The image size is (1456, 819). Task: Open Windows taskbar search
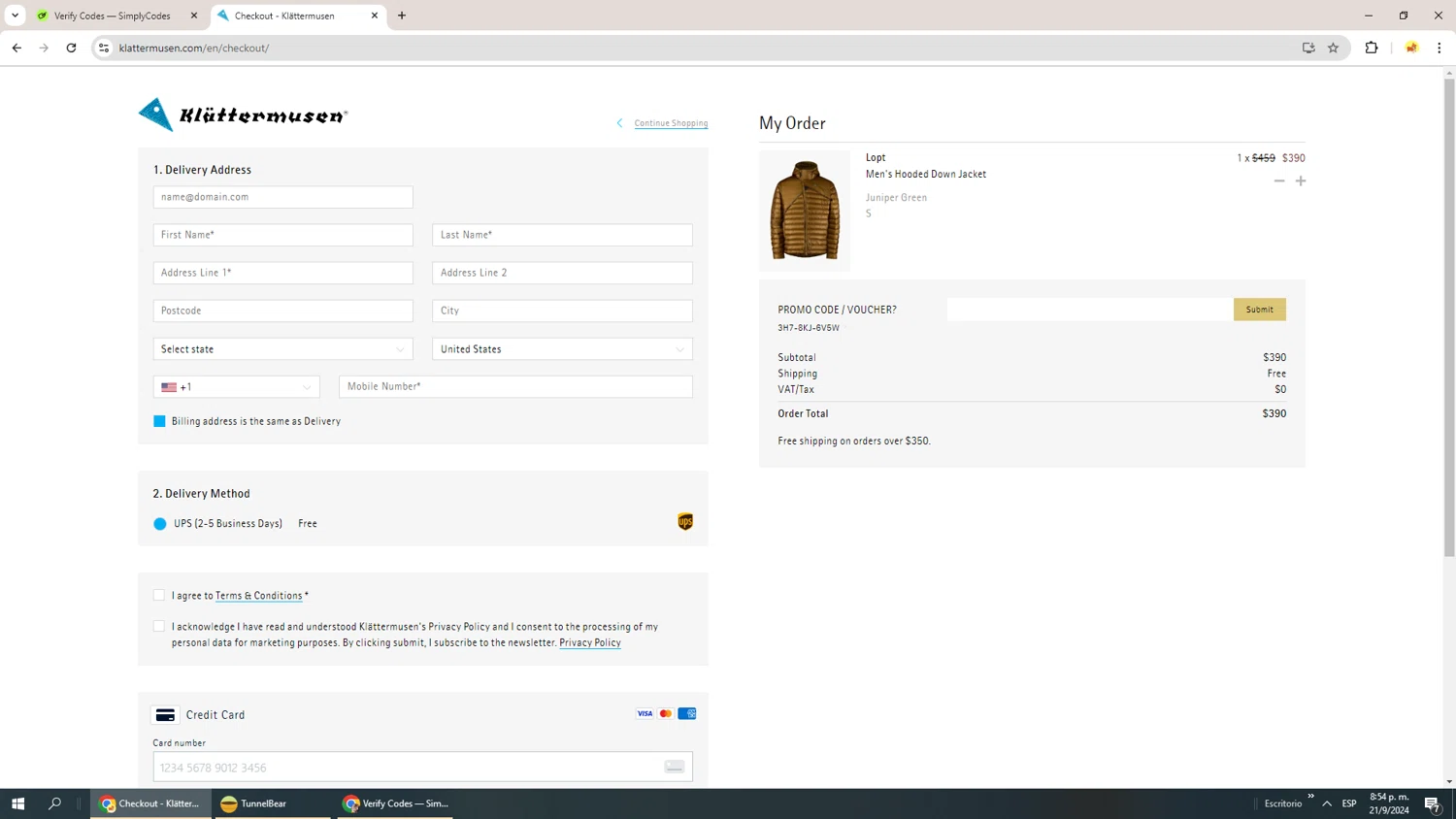[54, 803]
